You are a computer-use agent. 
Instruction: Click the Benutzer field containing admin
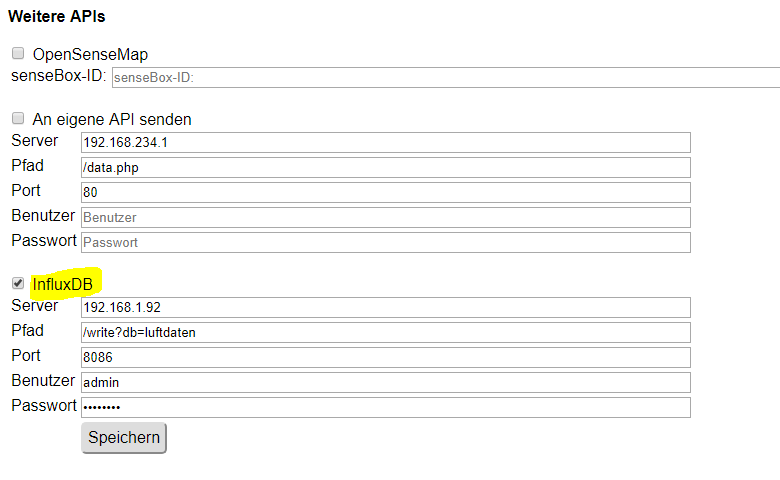pos(385,382)
